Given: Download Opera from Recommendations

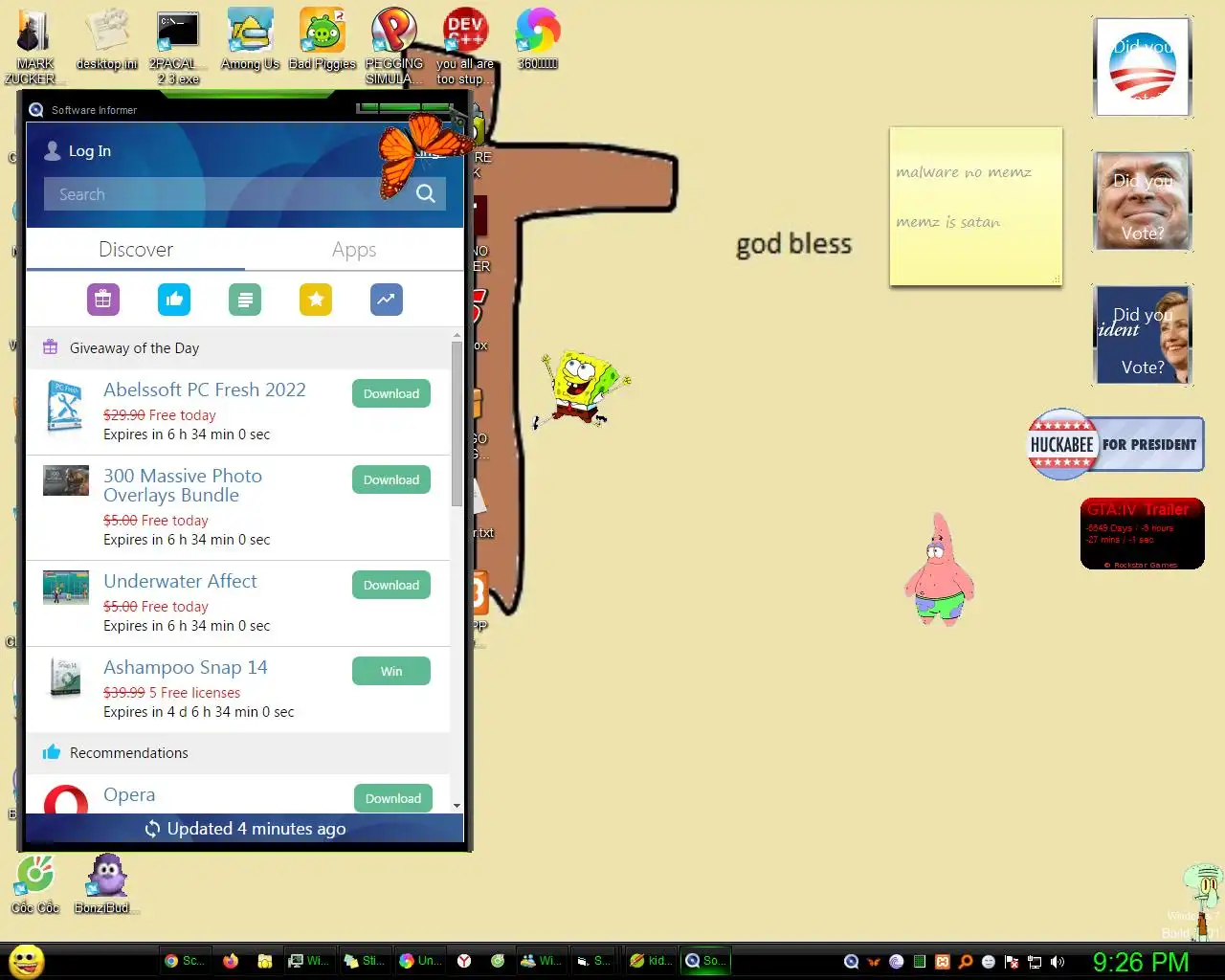Looking at the screenshot, I should pyautogui.click(x=393, y=798).
